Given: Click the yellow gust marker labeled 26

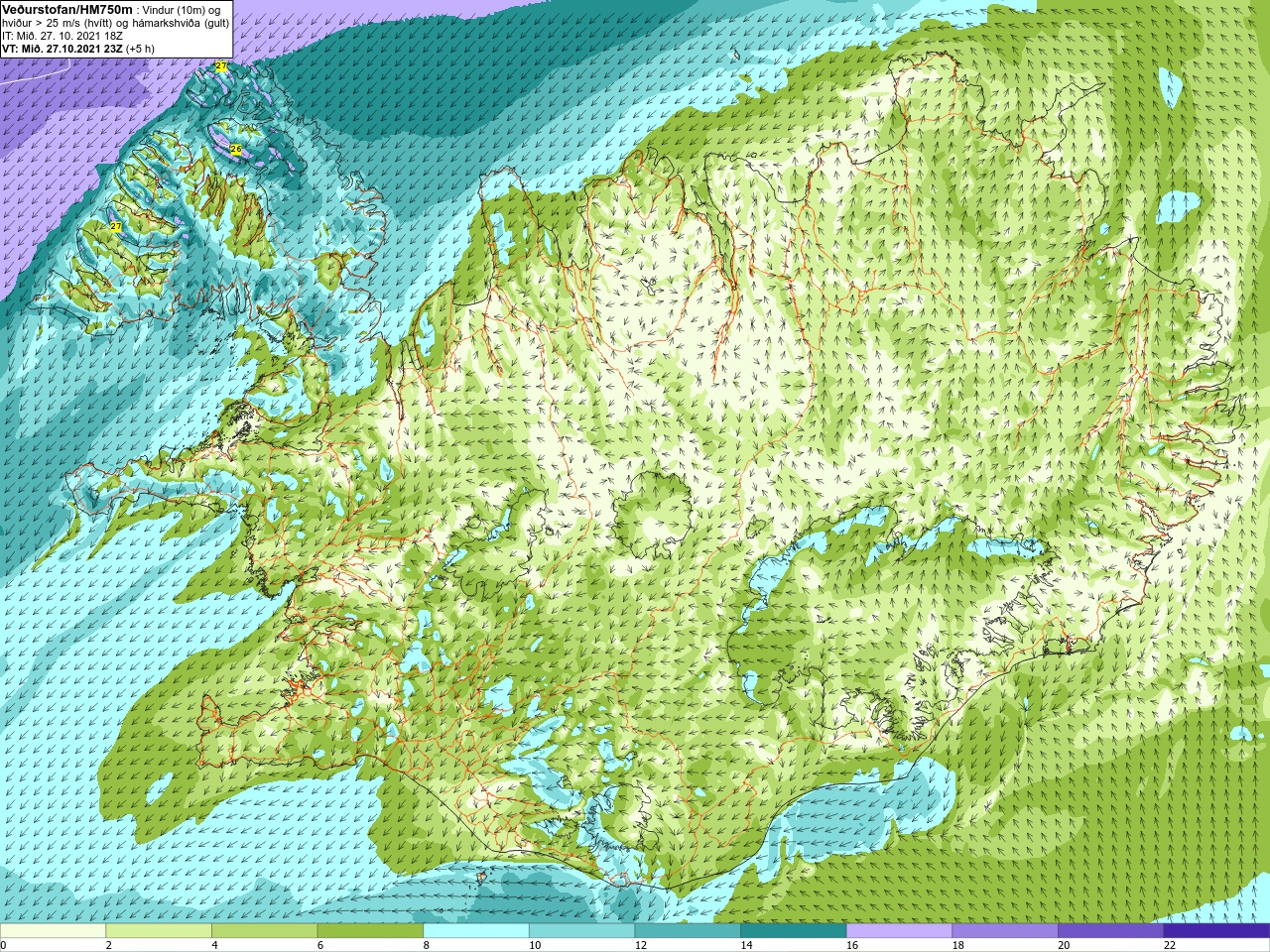Looking at the screenshot, I should 236,150.
